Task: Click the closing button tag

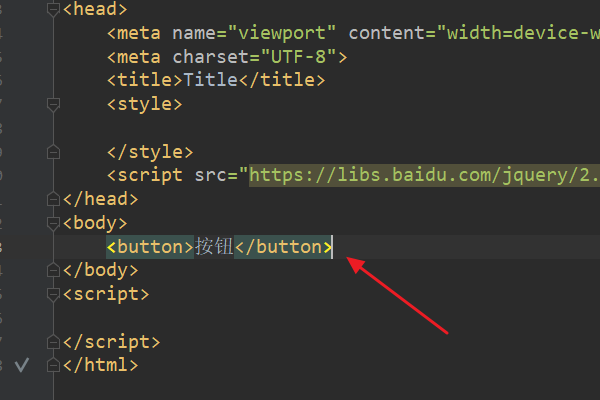Action: point(283,247)
